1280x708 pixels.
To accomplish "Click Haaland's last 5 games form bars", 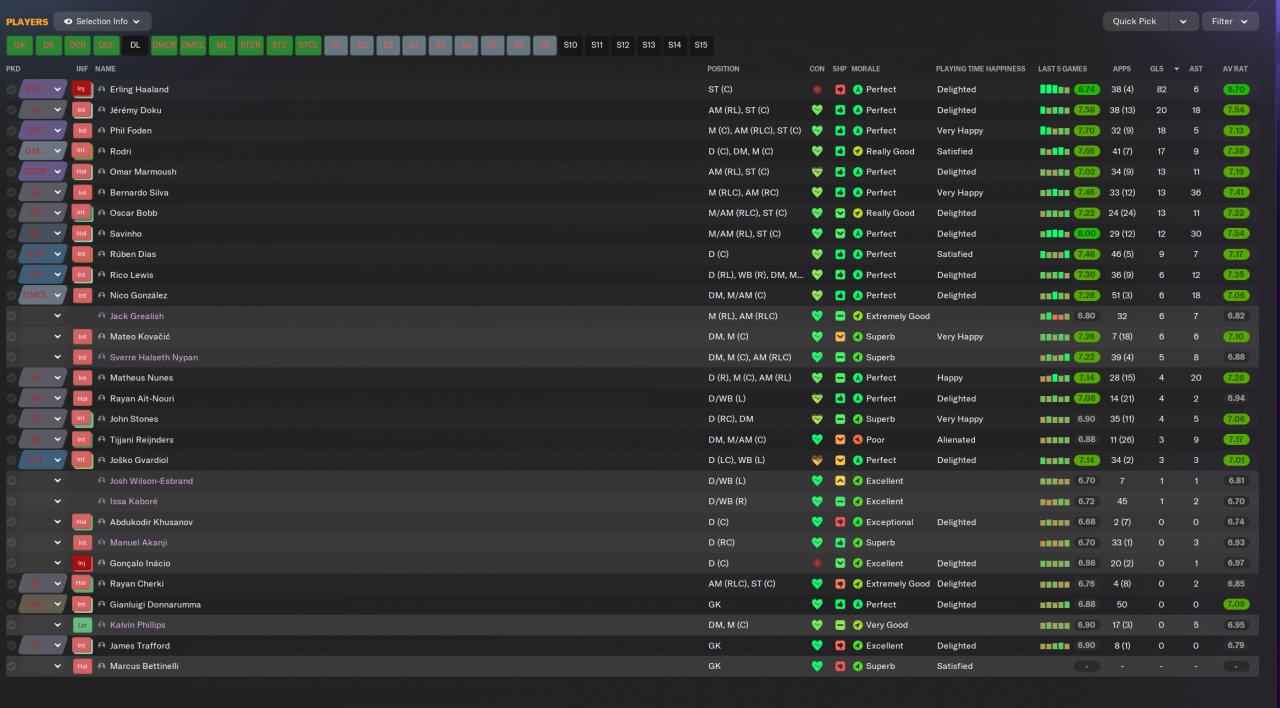I will [x=1055, y=90].
